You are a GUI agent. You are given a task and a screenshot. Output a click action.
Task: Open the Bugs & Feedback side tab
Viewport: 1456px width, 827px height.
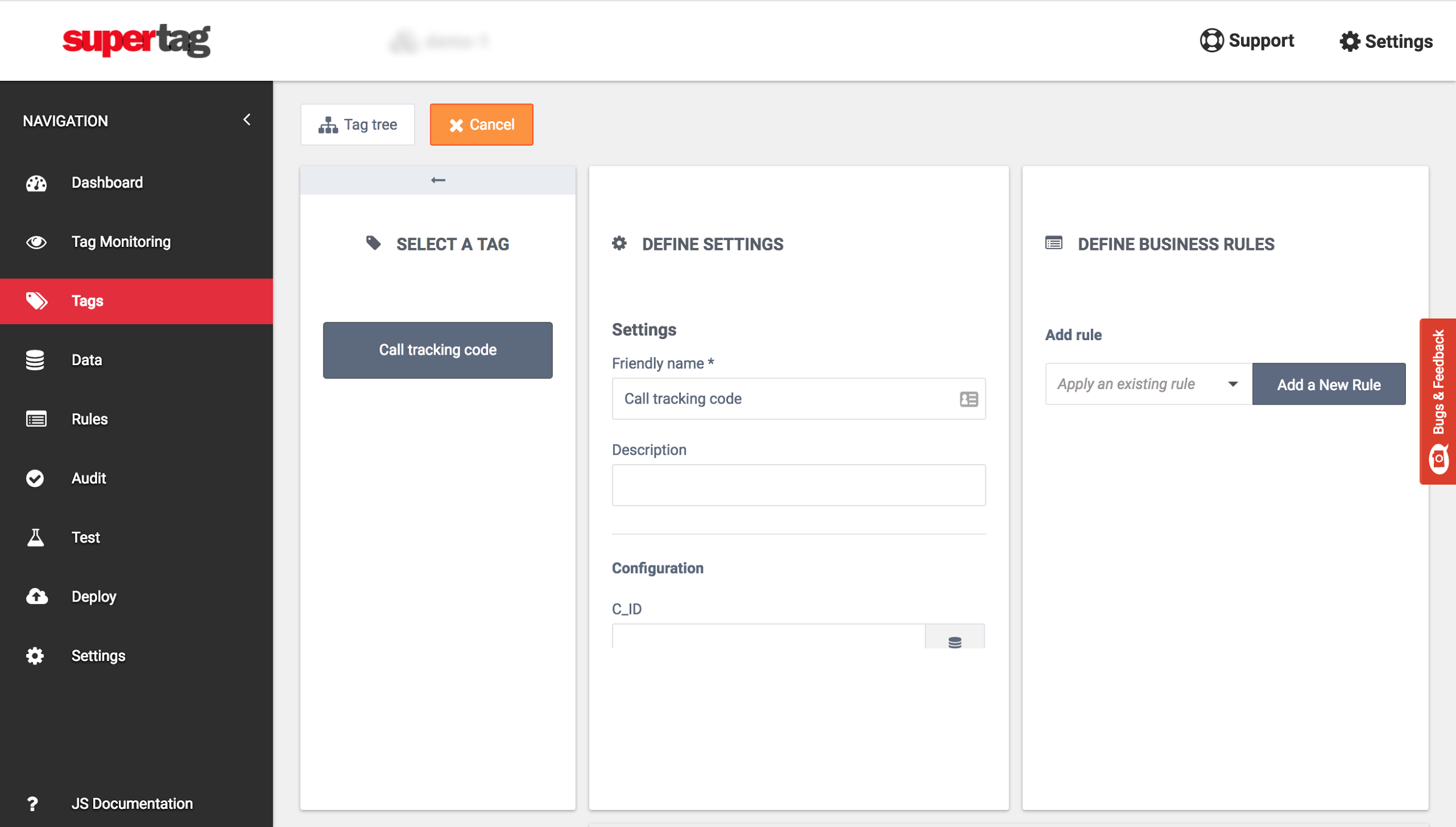(x=1437, y=401)
